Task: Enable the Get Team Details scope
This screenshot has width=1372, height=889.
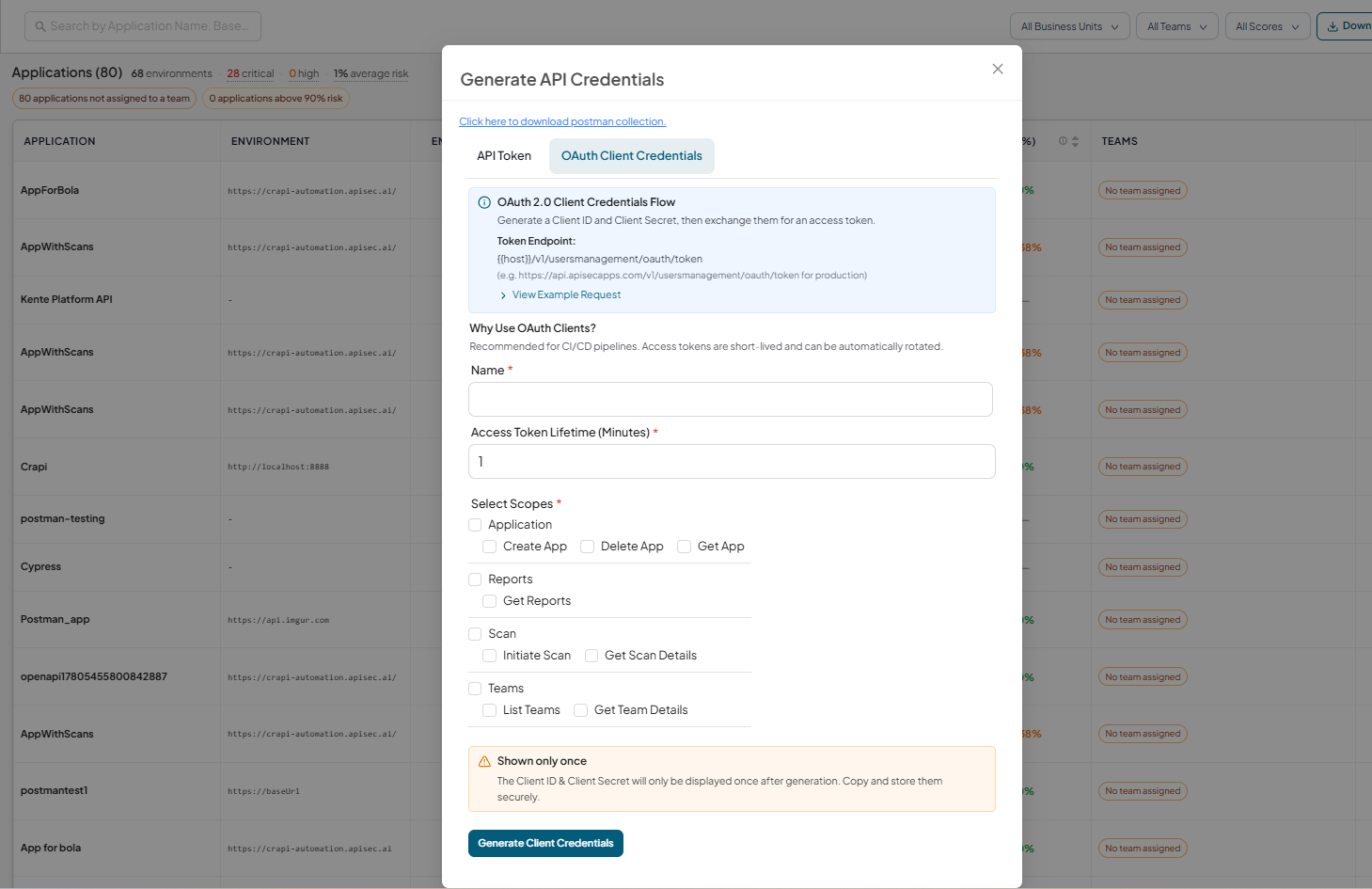Action: click(x=580, y=710)
